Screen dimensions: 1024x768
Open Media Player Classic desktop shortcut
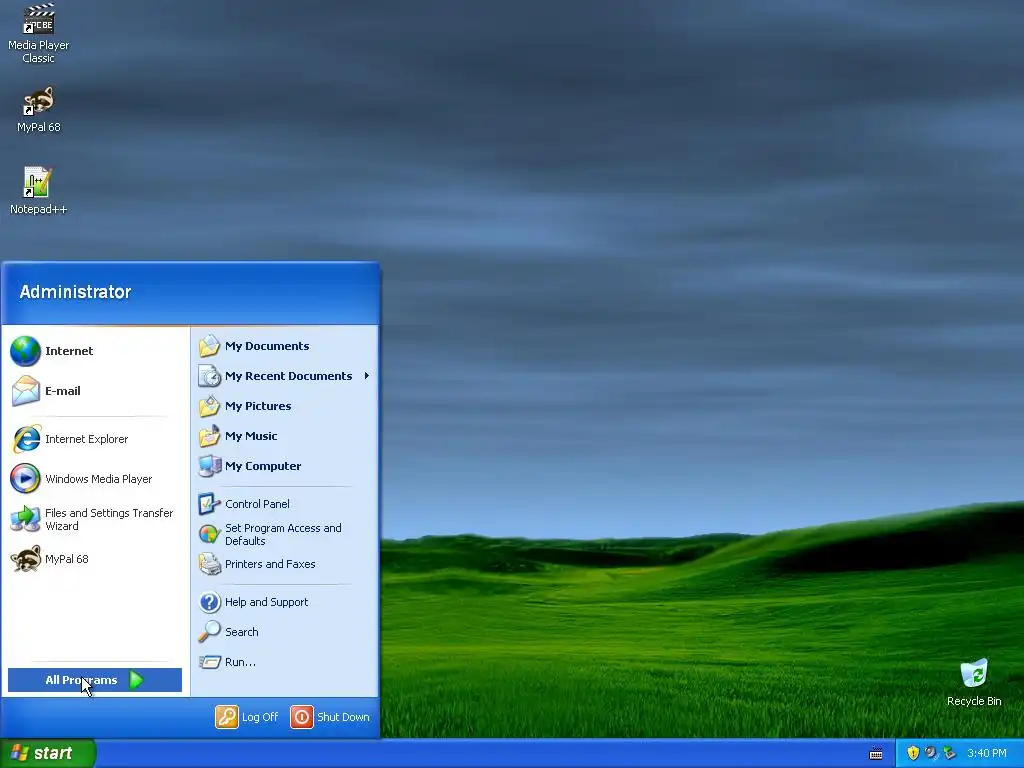(x=39, y=34)
